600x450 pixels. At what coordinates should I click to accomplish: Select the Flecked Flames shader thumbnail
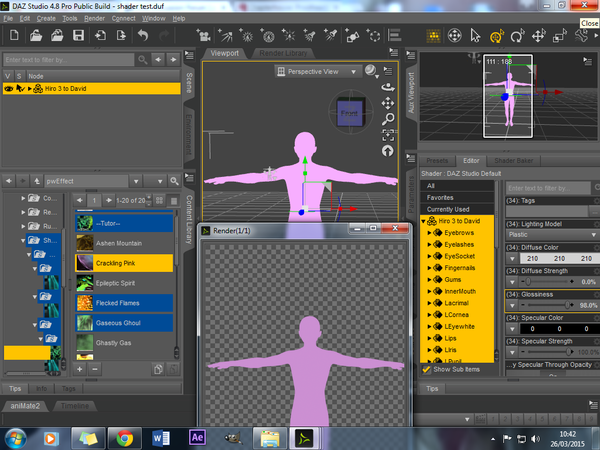[85, 303]
